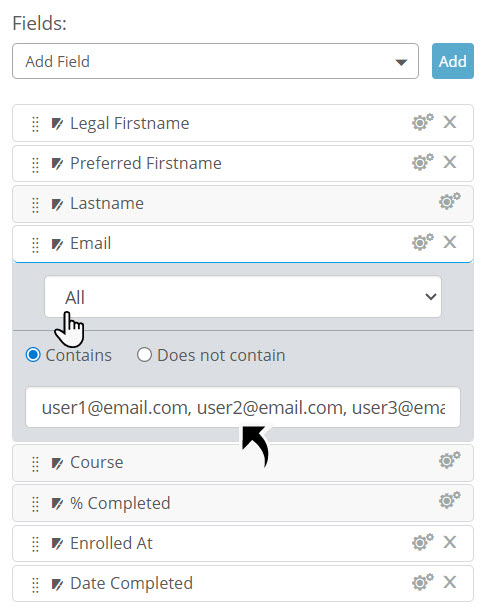
Task: Expand the All filter dropdown
Action: [243, 297]
